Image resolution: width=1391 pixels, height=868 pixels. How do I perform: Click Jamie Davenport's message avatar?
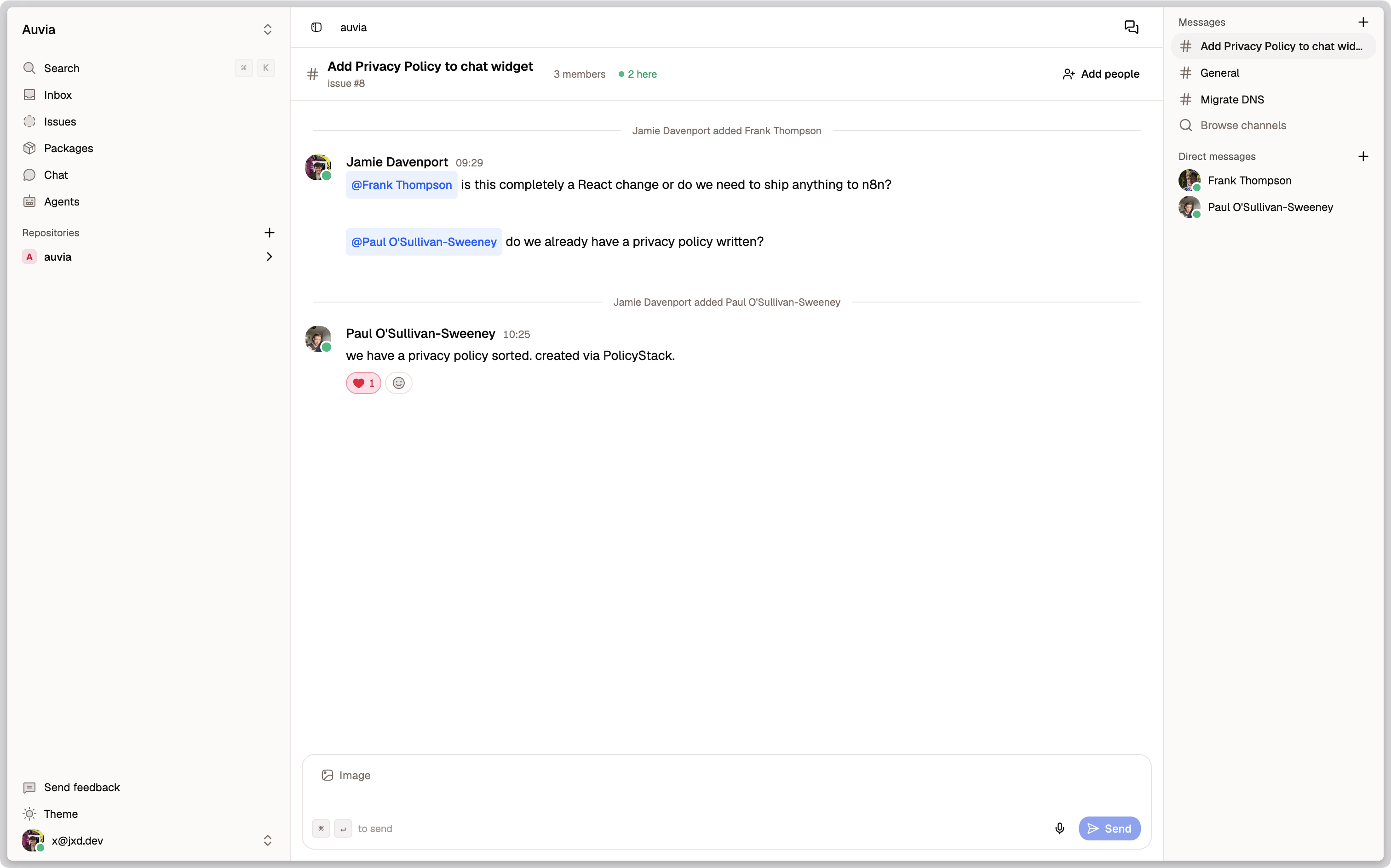[x=318, y=167]
